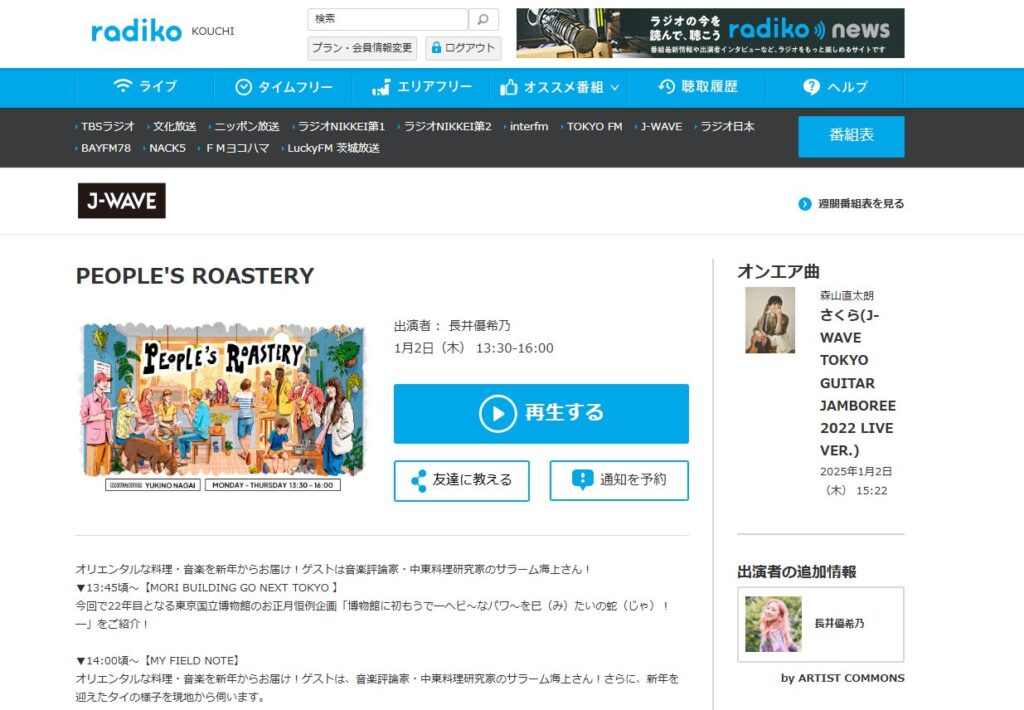Viewport: 1024px width, 710px height.
Task: Click 通知を予約 notification button
Action: (x=619, y=480)
